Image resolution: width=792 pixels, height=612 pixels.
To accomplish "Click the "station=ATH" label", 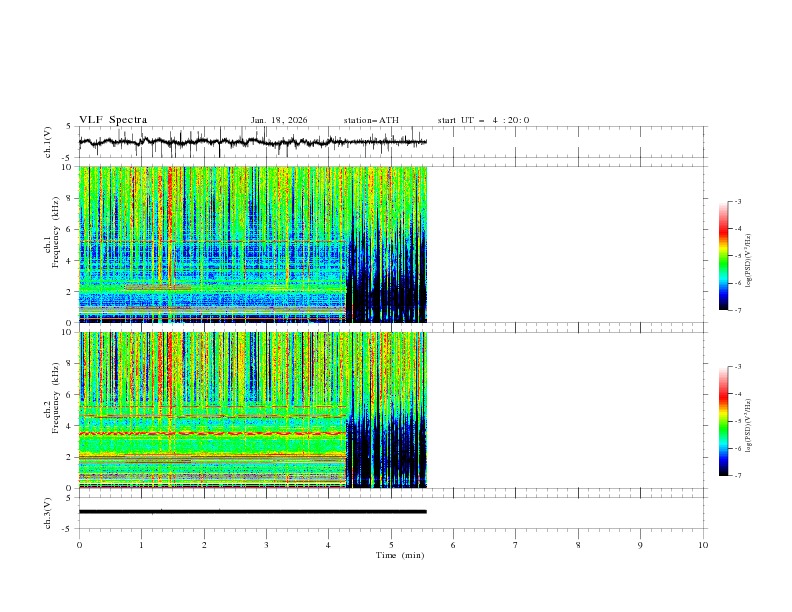I will coord(371,120).
